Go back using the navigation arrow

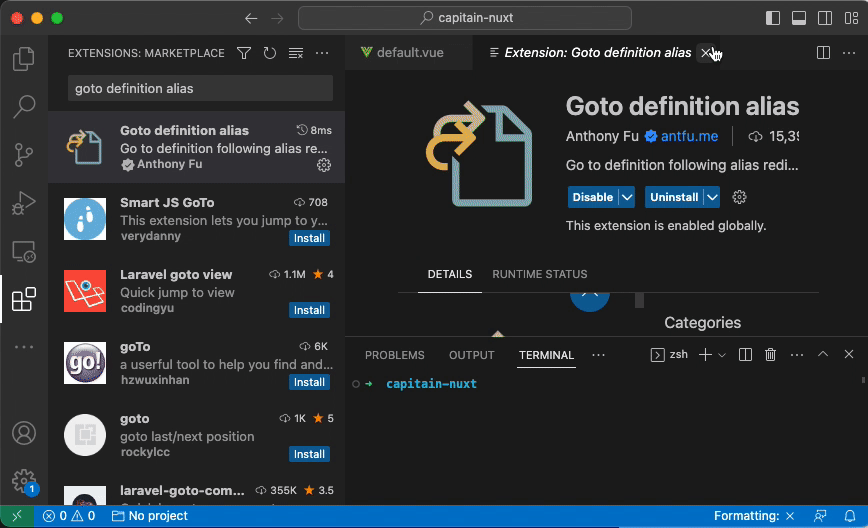(x=251, y=18)
